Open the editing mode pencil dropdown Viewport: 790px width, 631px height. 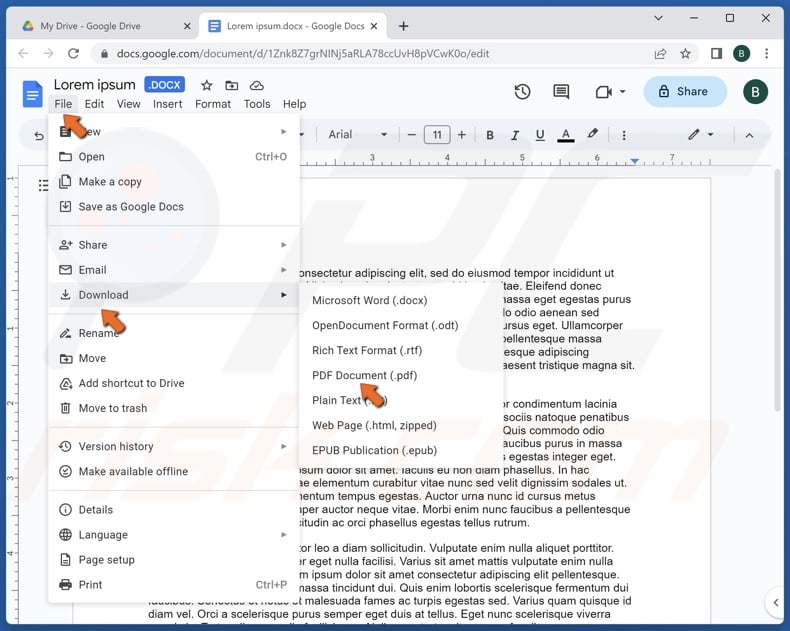coord(701,135)
